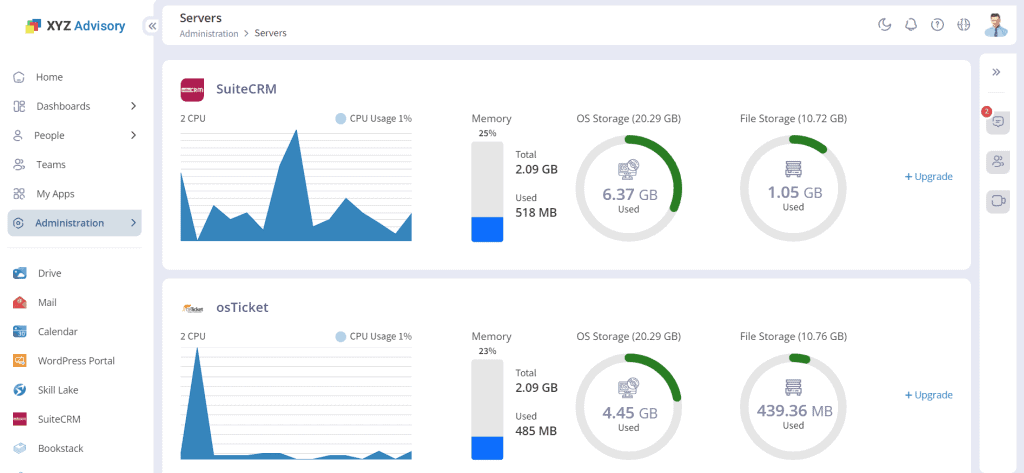Click the XYZ Advisory logo
Screen dimensions: 1024x473
click(x=75, y=26)
